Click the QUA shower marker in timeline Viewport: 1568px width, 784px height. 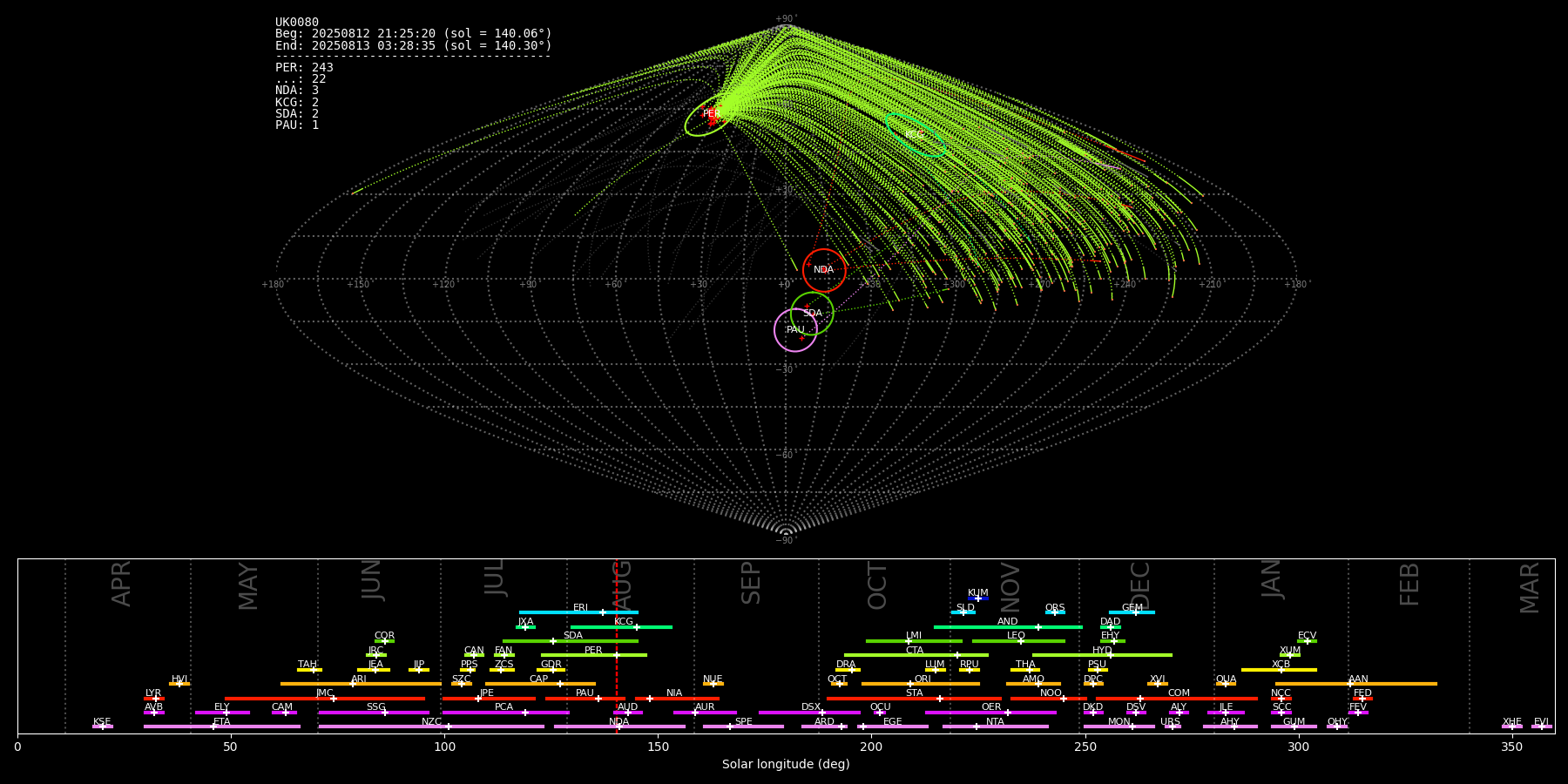point(1226,684)
